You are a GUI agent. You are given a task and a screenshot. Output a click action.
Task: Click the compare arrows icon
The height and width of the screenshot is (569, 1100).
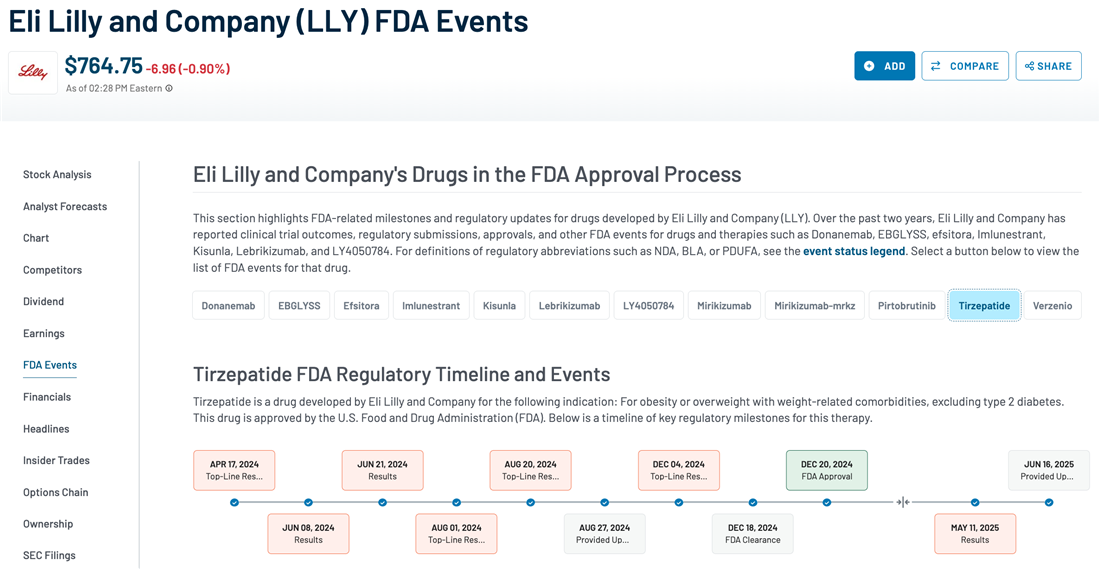coord(936,66)
